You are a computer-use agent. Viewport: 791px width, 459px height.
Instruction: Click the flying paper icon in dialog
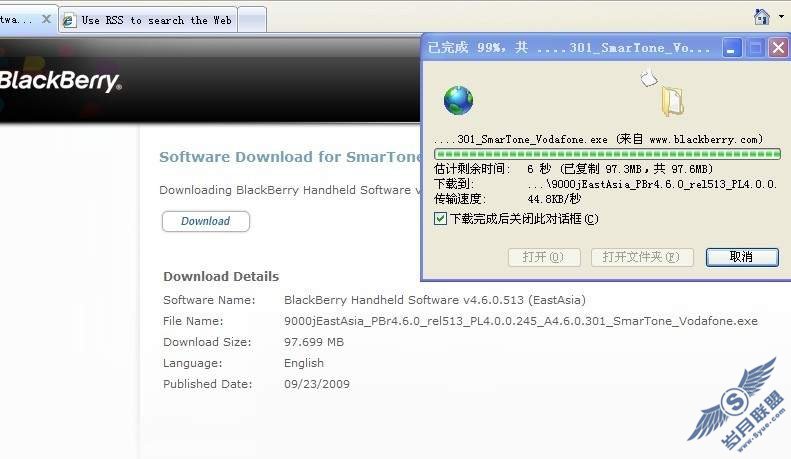tap(649, 78)
